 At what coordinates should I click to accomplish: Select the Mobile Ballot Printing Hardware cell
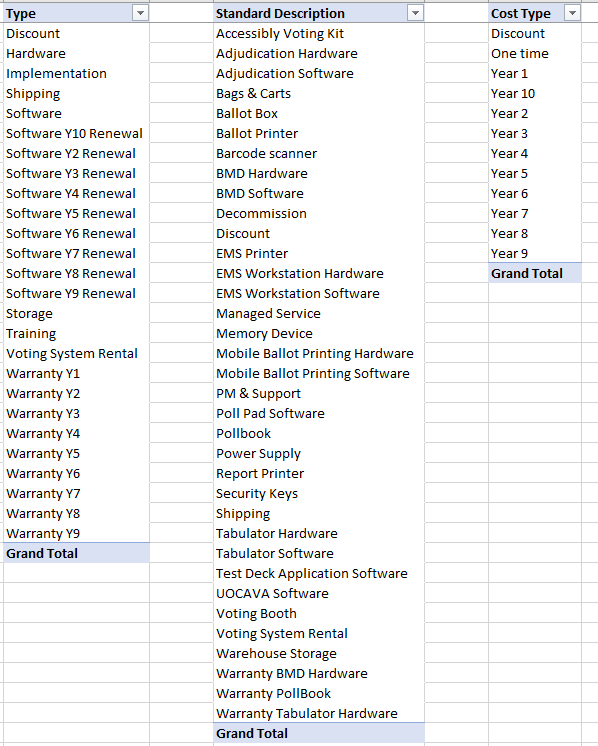click(x=319, y=353)
